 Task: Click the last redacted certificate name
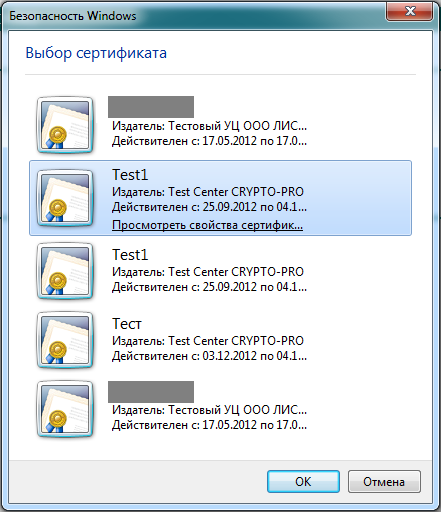151,392
